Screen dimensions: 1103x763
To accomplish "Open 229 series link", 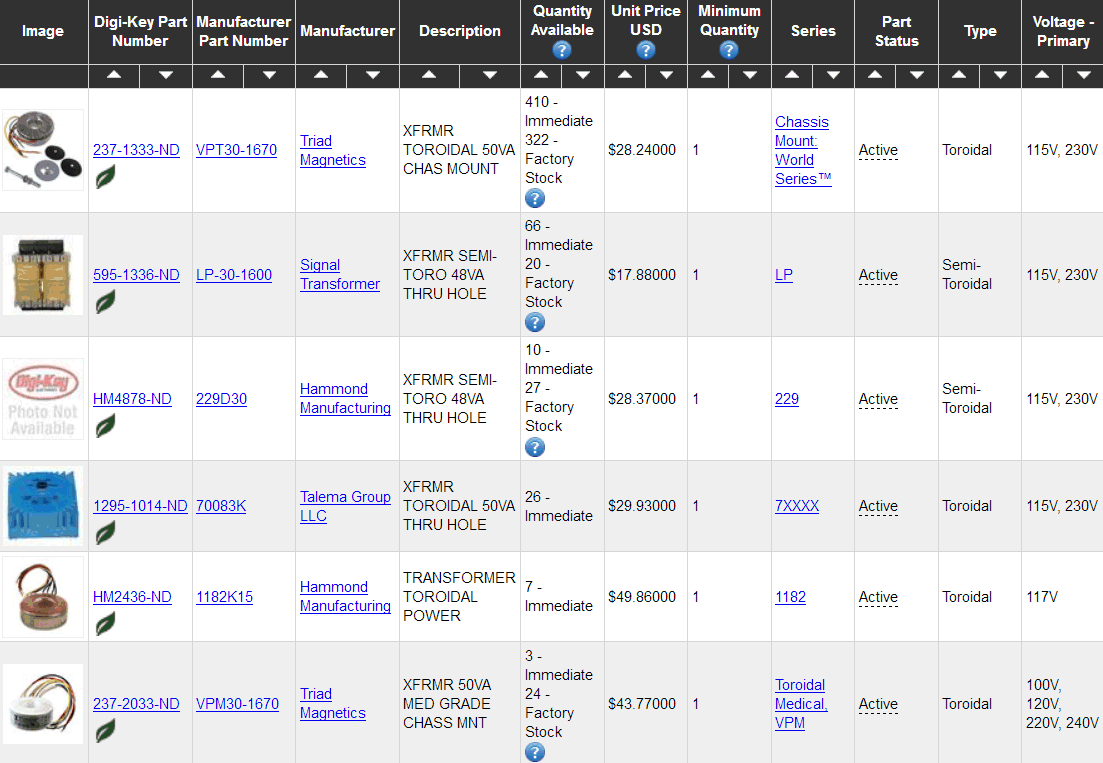I will coord(786,399).
